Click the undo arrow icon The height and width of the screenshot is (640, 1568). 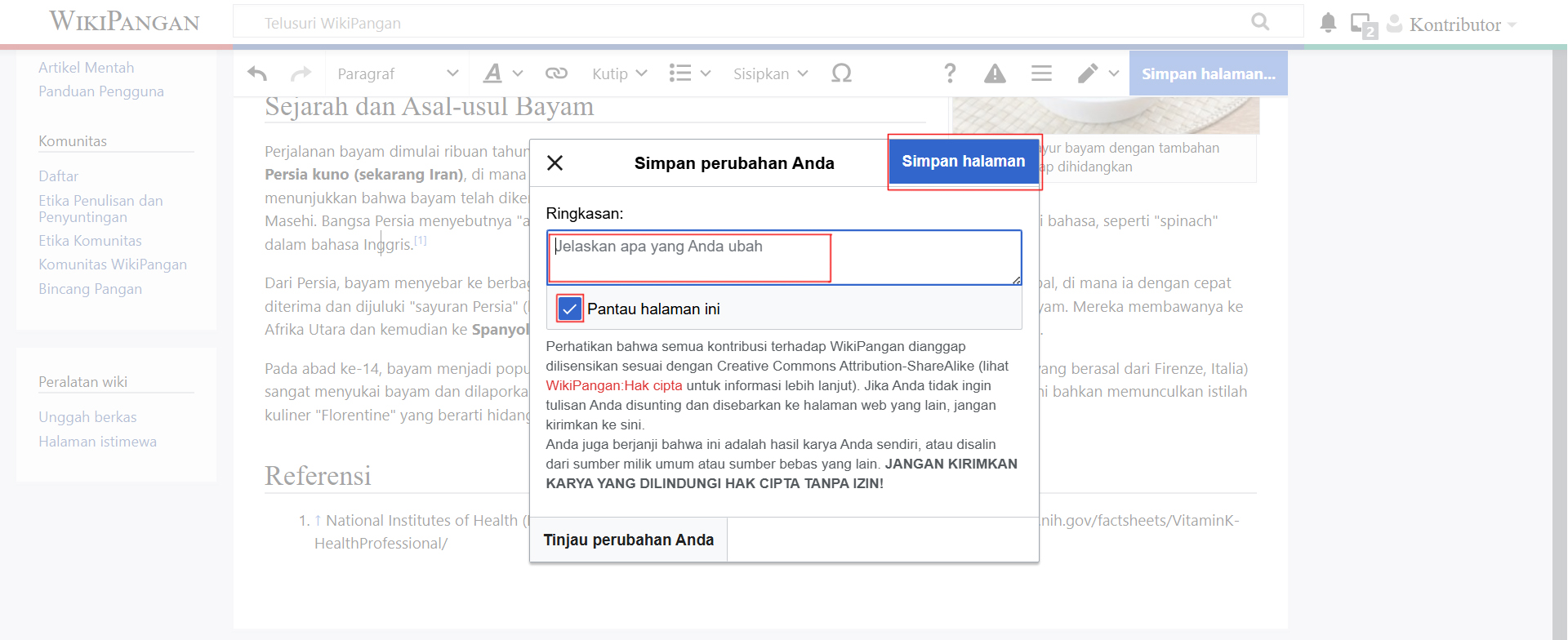click(x=257, y=73)
